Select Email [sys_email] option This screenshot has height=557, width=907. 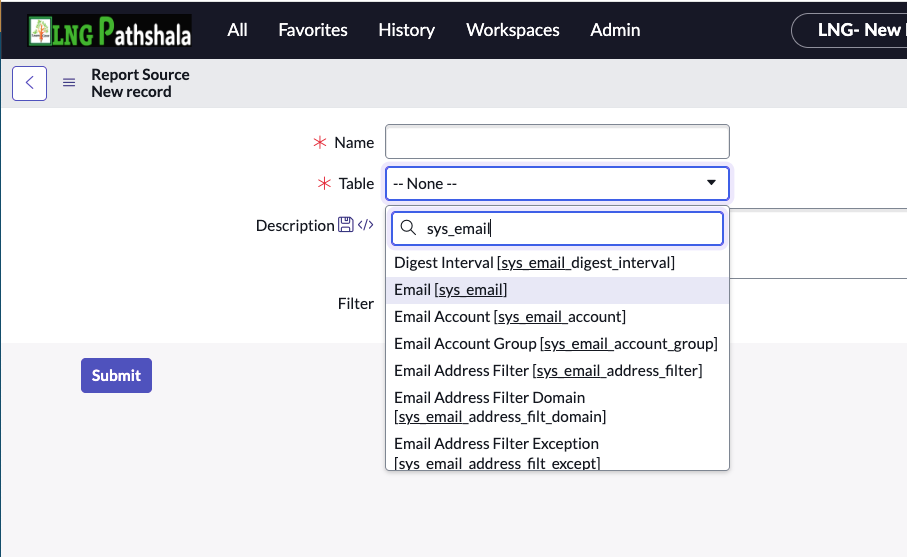557,290
